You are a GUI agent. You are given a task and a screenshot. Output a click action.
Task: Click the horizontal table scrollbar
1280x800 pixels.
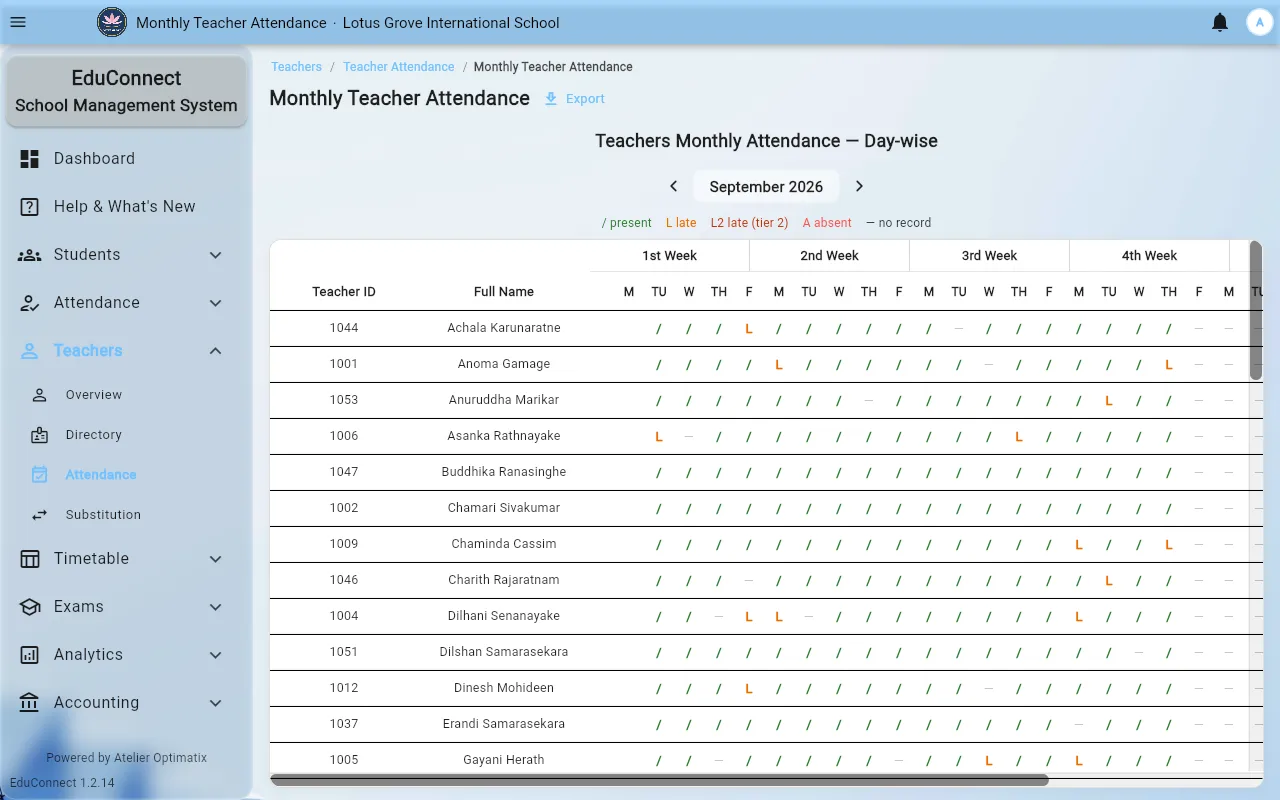659,780
